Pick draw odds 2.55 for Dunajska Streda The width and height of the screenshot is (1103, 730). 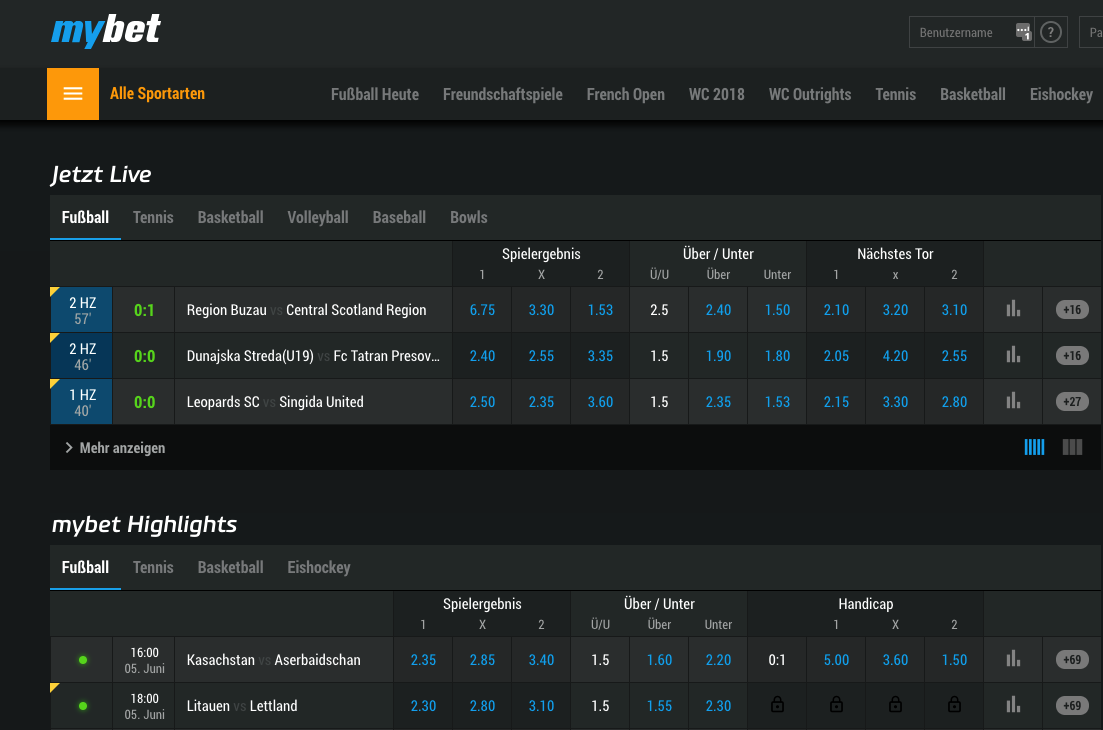coord(542,356)
